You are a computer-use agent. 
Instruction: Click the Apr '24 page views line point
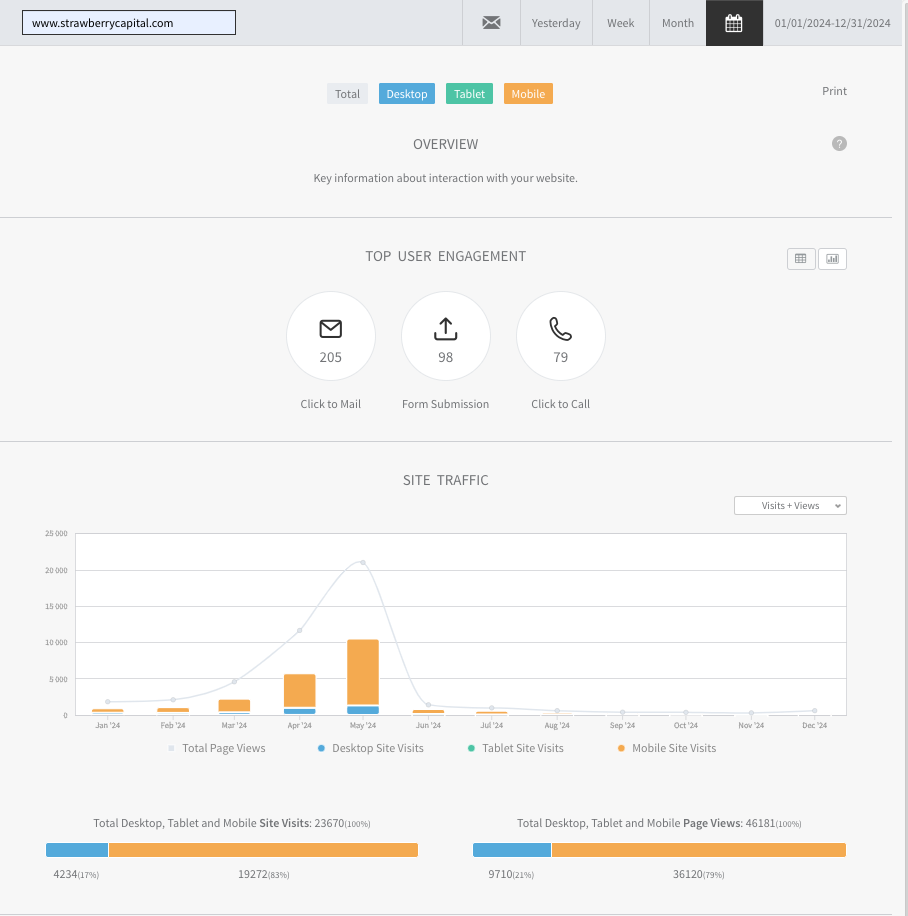tap(300, 630)
